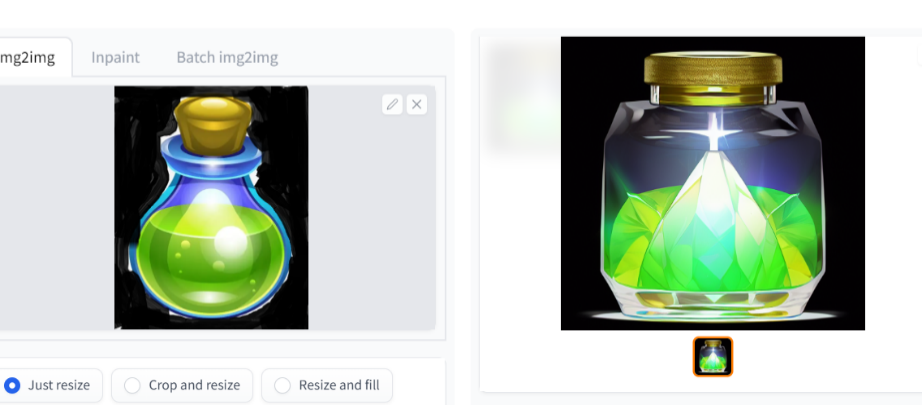Click the gold lid of the generated jar

coord(713,69)
